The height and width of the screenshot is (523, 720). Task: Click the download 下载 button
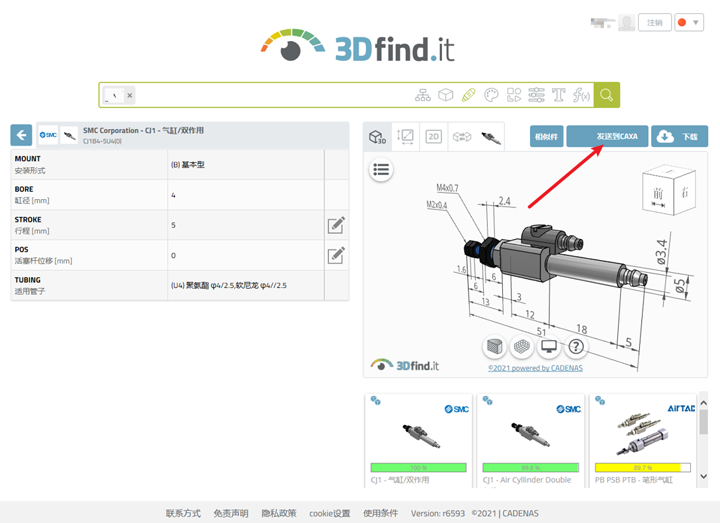click(x=679, y=136)
